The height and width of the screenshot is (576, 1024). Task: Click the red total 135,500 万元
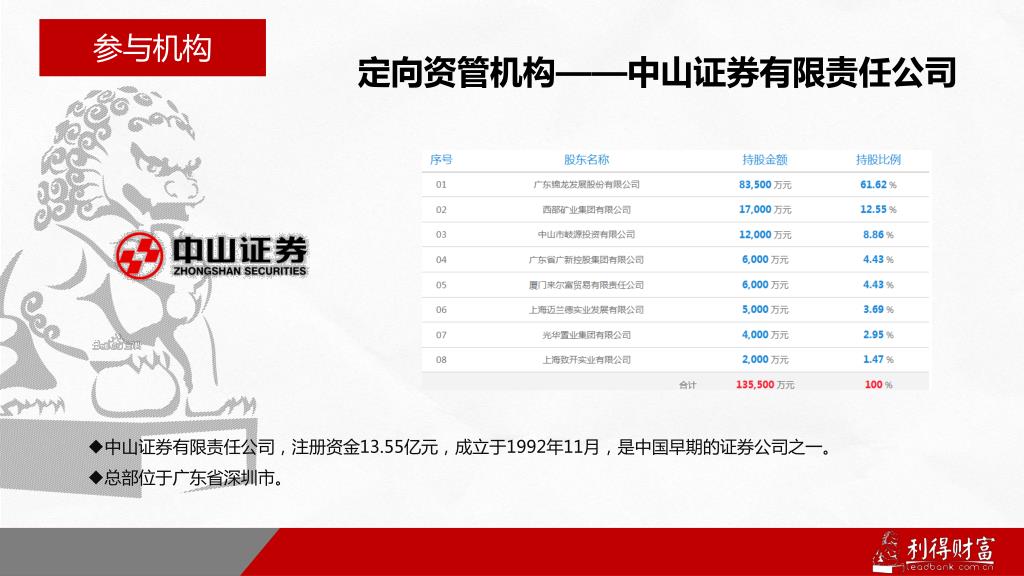coord(765,385)
